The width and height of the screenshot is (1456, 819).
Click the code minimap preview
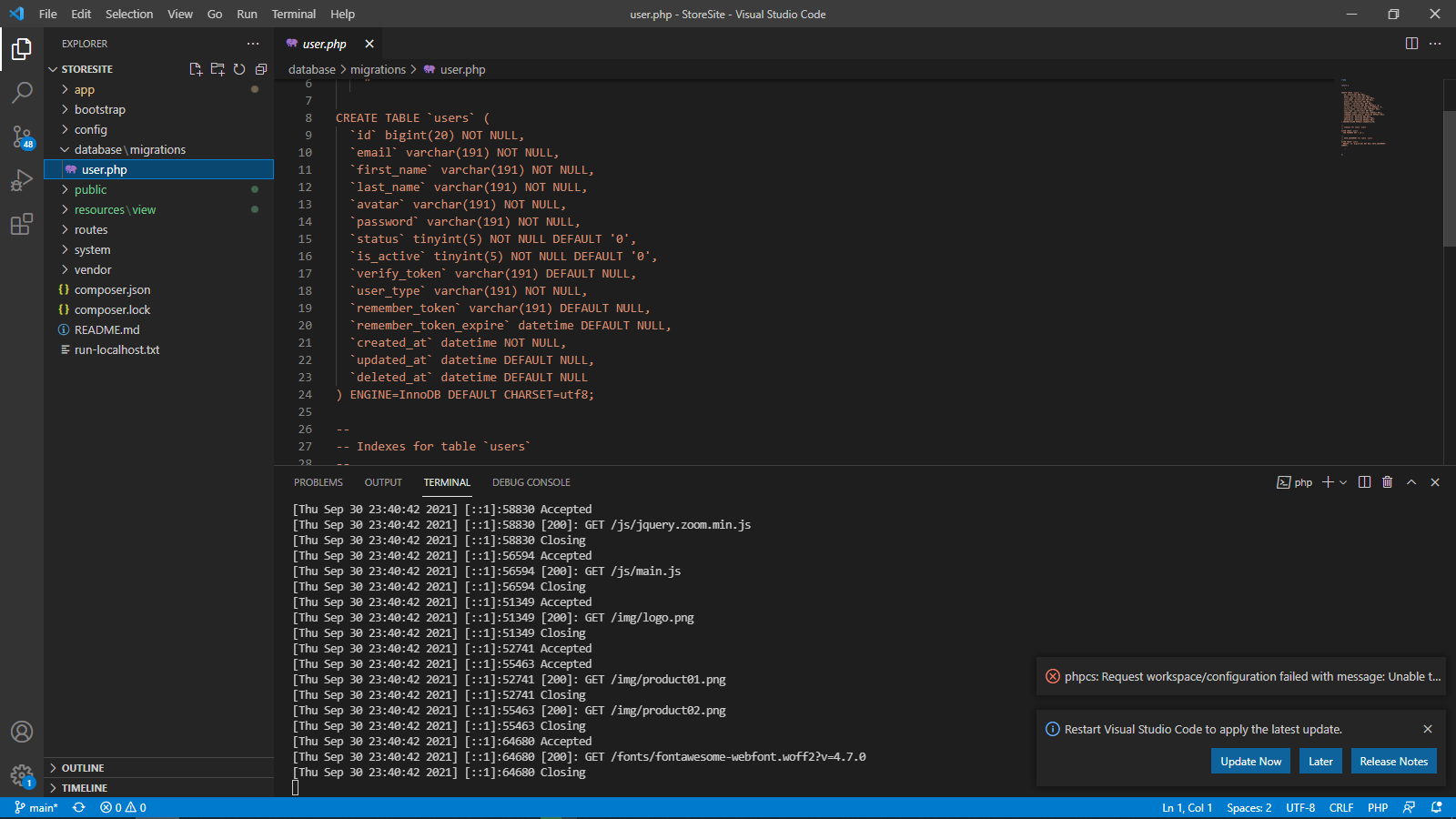(x=1362, y=118)
